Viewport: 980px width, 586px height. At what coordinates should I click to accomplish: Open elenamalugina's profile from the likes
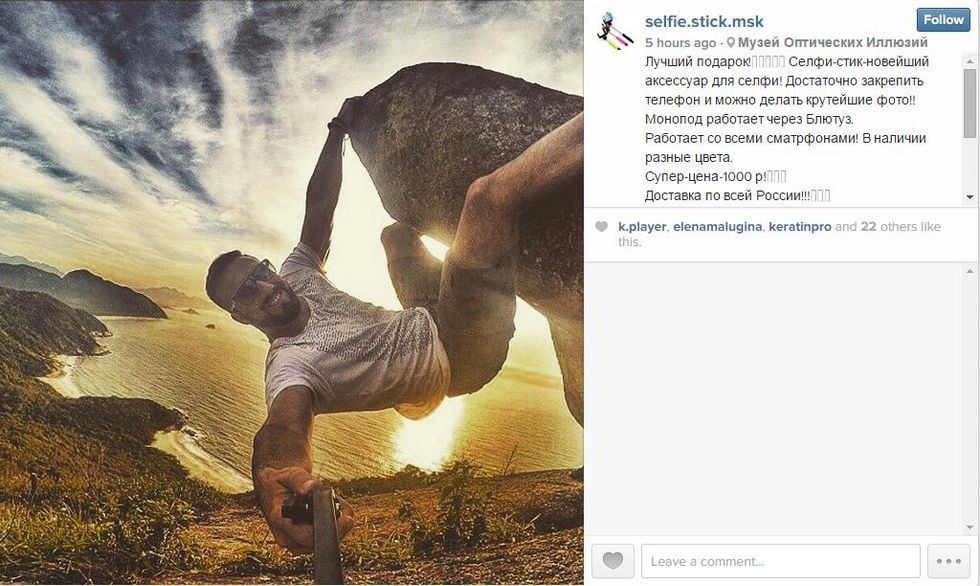717,227
